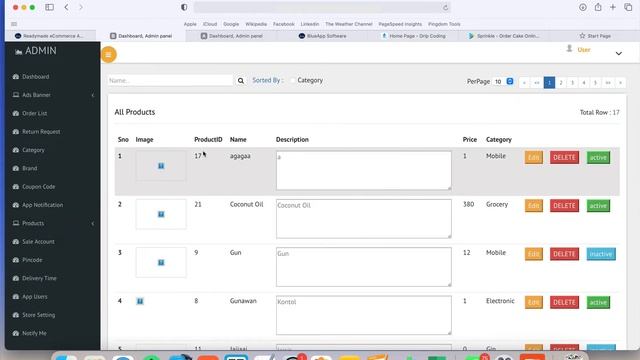The height and width of the screenshot is (360, 640).
Task: Switch to Readymade eCommerce tab
Action: [x=49, y=36]
